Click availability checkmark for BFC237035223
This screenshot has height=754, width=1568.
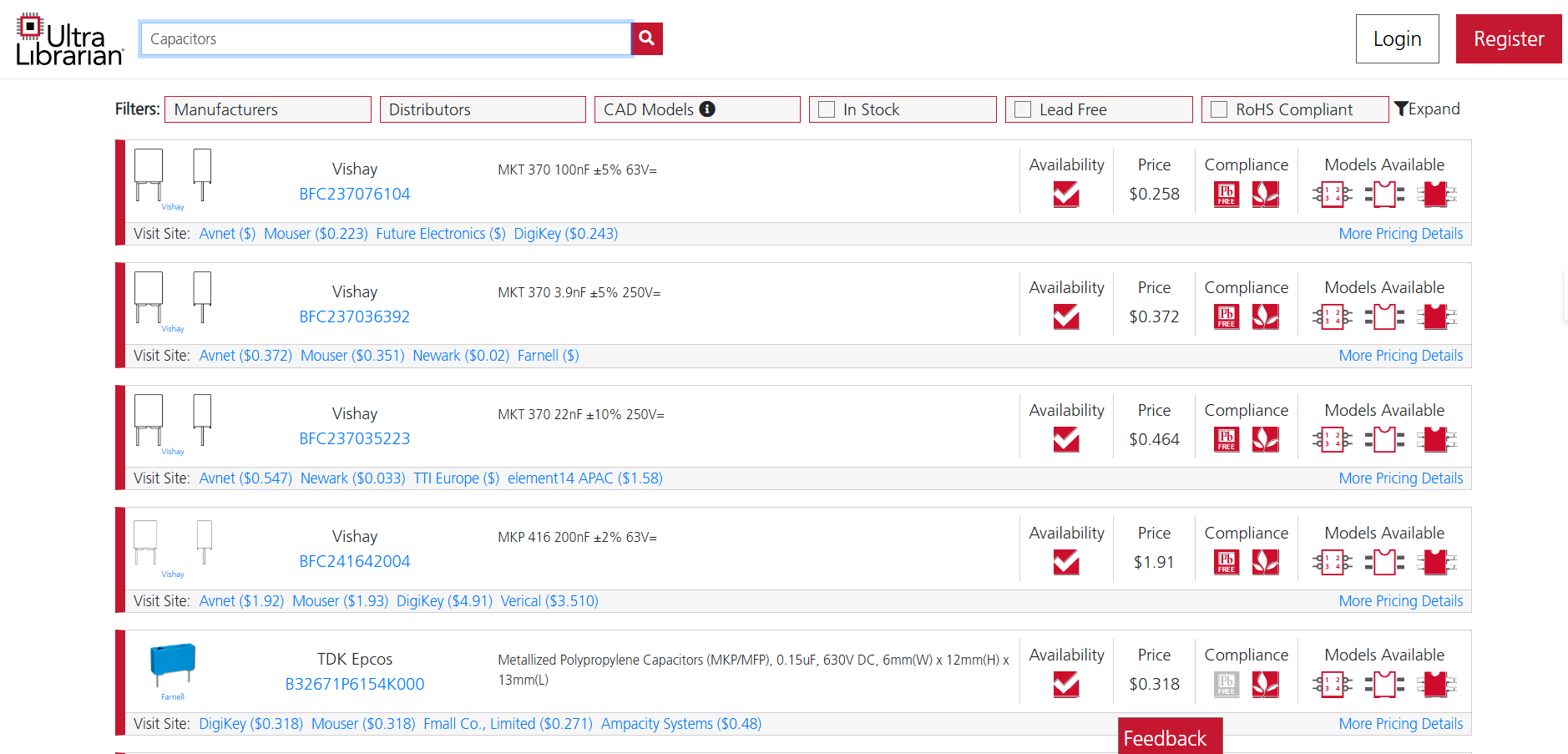[x=1066, y=439]
